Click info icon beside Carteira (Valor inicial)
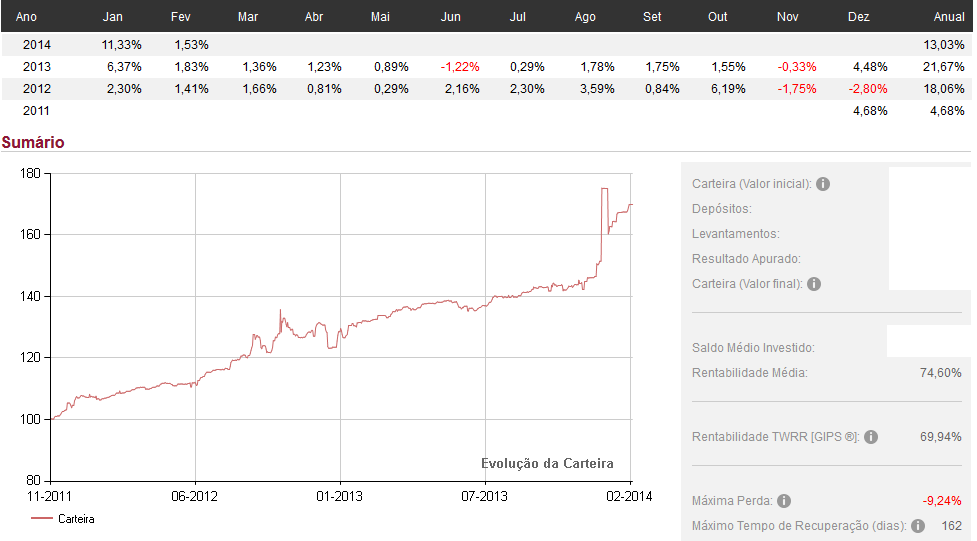Viewport: 977px width, 541px height. click(822, 184)
